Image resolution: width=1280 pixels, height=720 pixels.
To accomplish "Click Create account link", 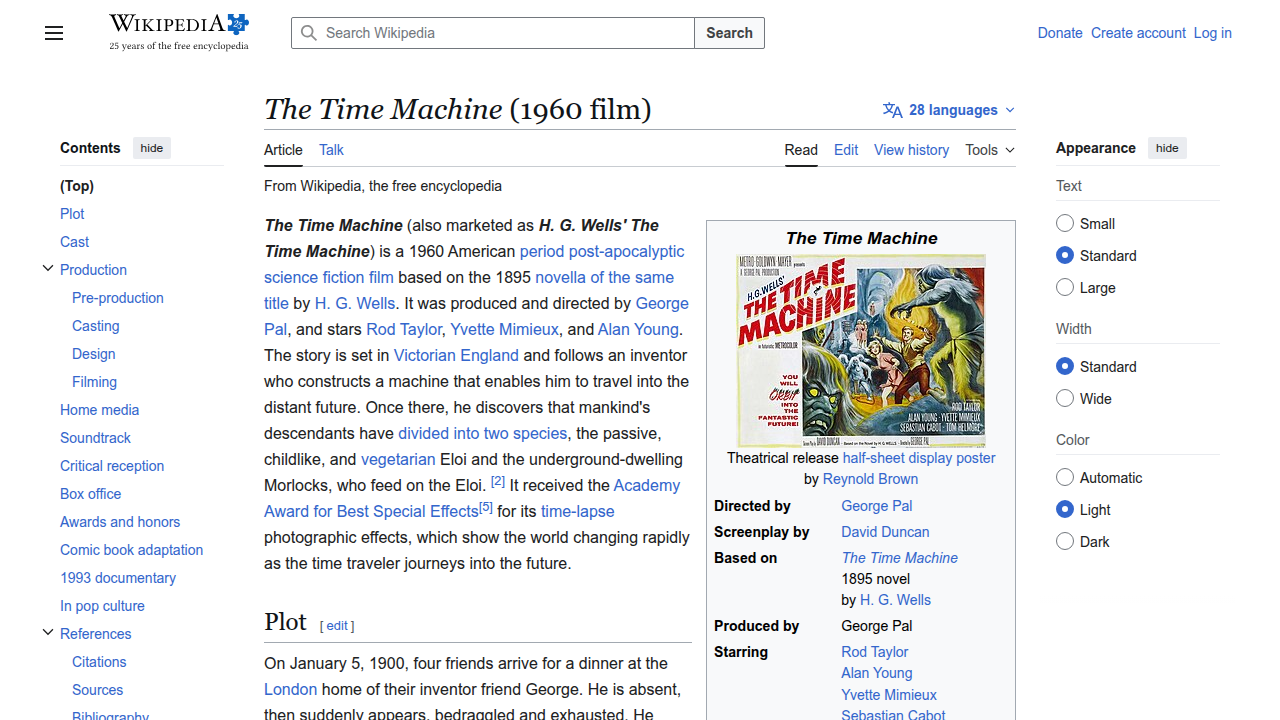I will tap(1138, 33).
